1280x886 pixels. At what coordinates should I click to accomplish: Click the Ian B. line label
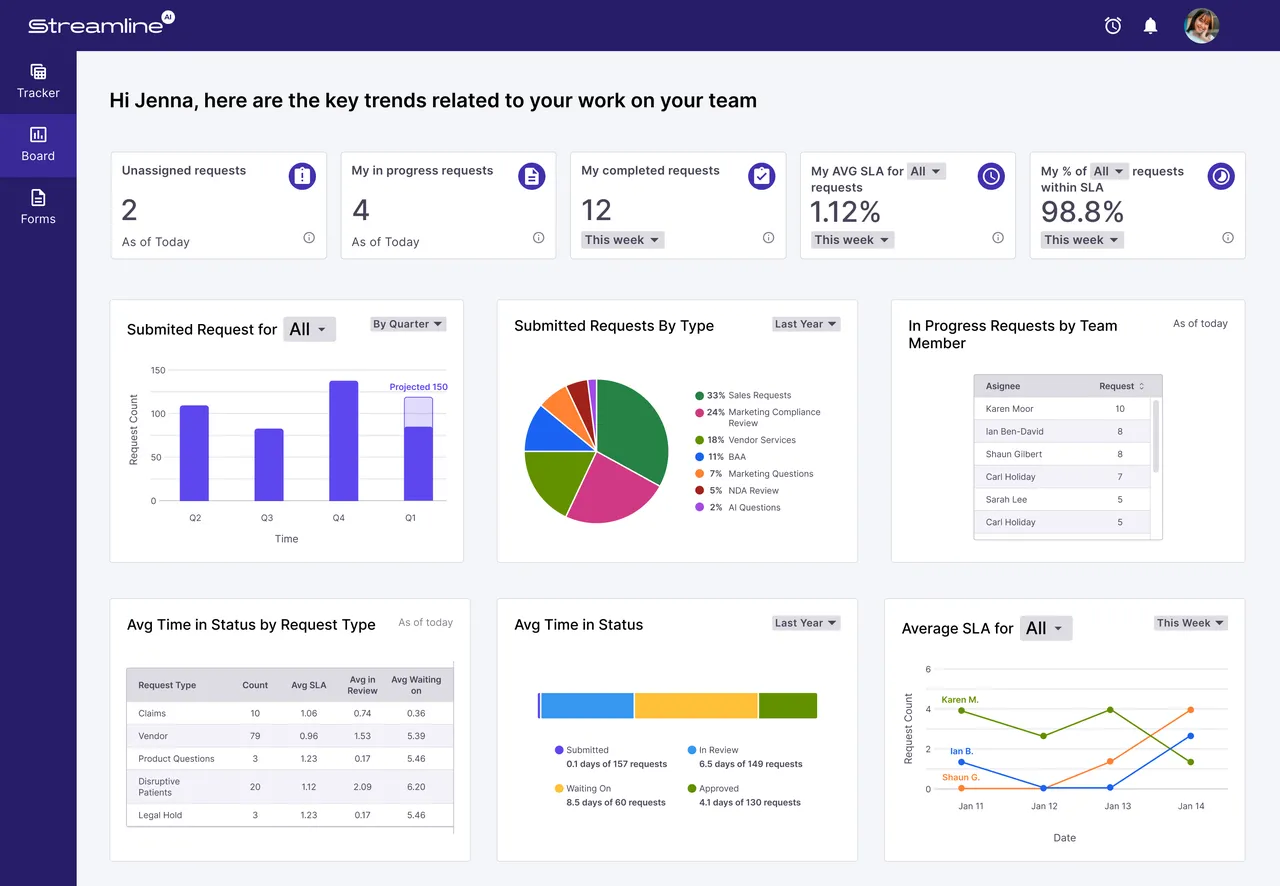[x=961, y=751]
